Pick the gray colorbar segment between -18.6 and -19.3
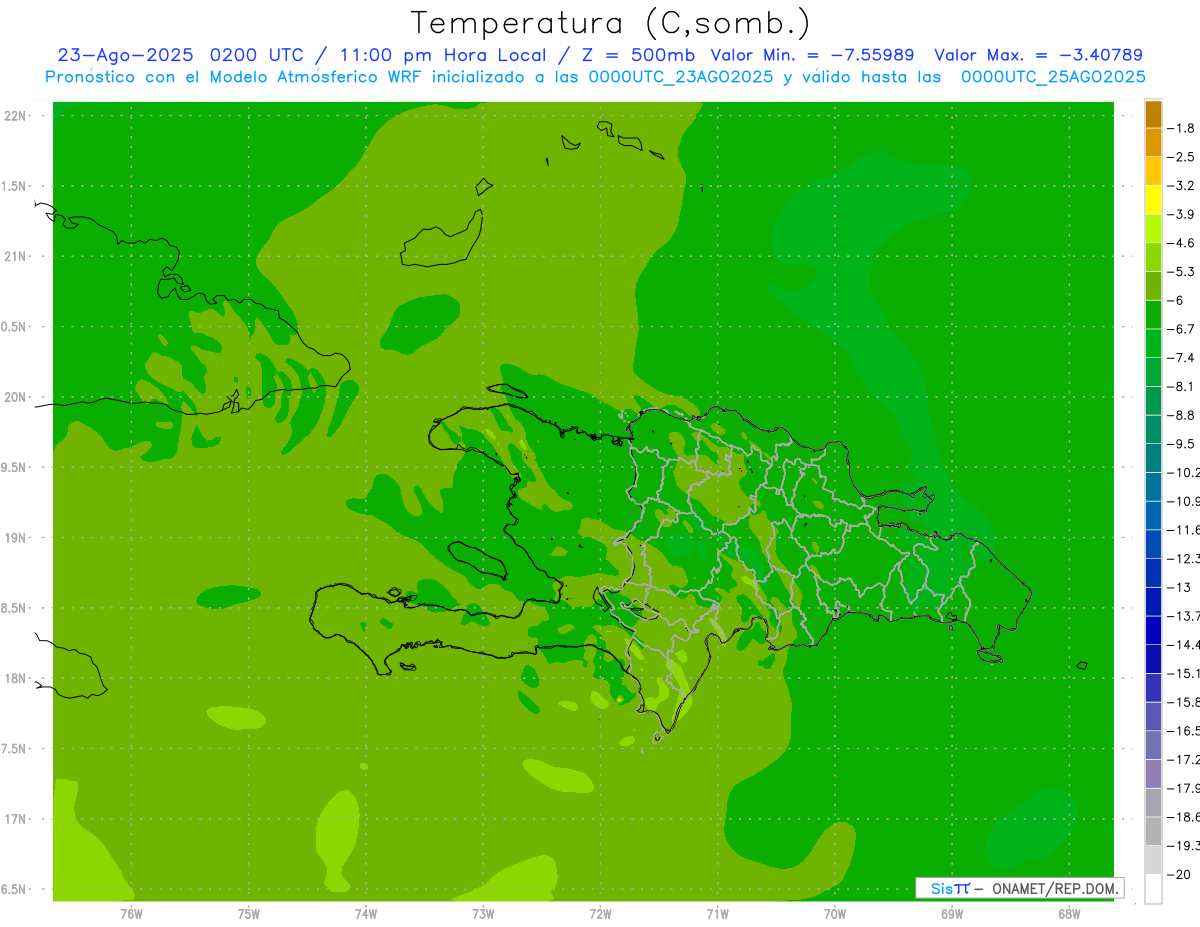1200x927 pixels. pos(1153,831)
